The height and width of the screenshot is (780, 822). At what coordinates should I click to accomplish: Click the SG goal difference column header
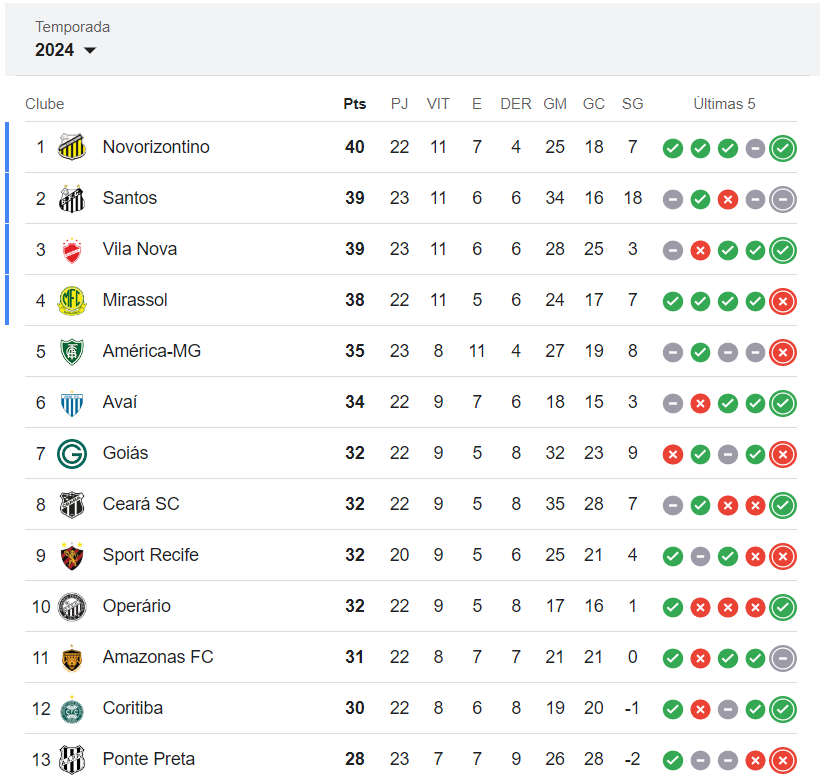pos(632,104)
